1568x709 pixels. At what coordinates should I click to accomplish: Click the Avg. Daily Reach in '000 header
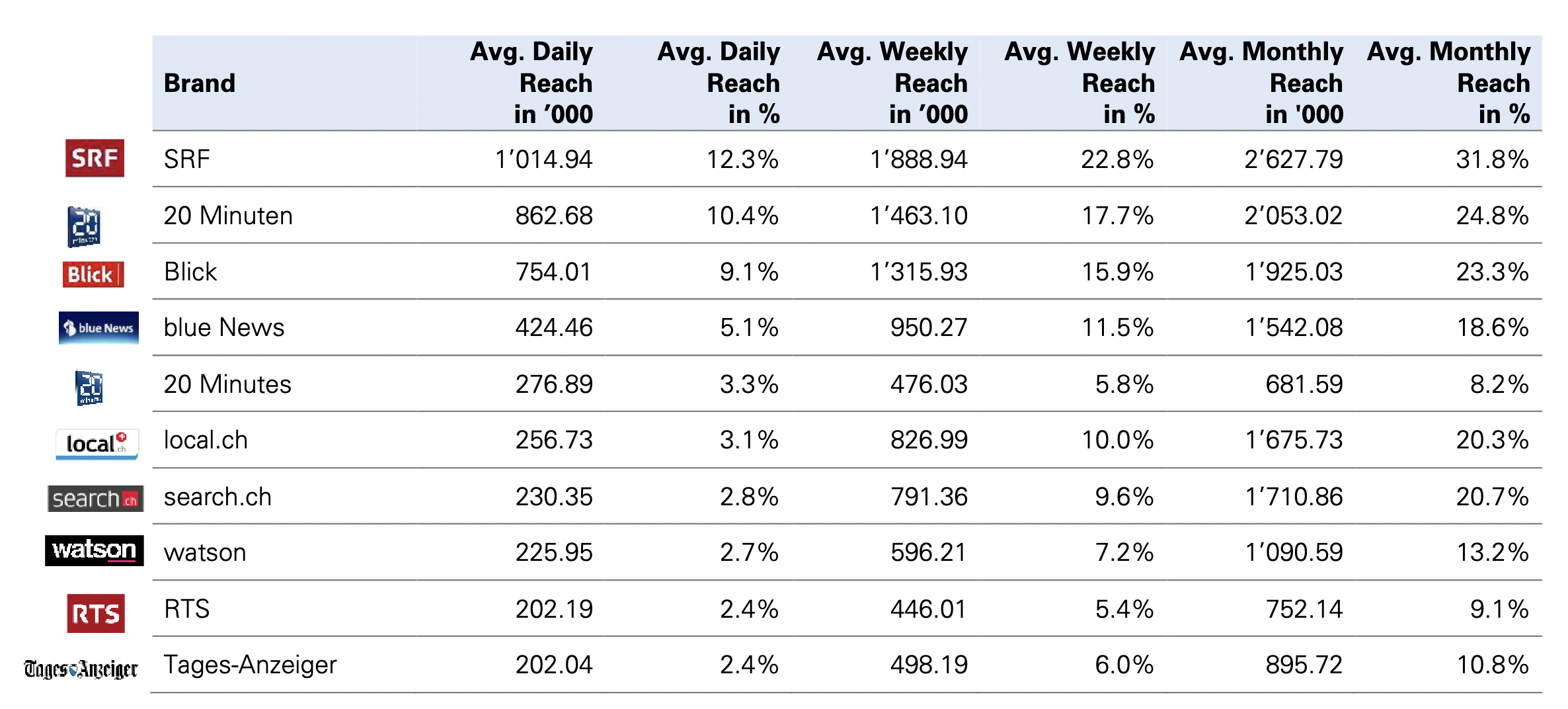[531, 83]
